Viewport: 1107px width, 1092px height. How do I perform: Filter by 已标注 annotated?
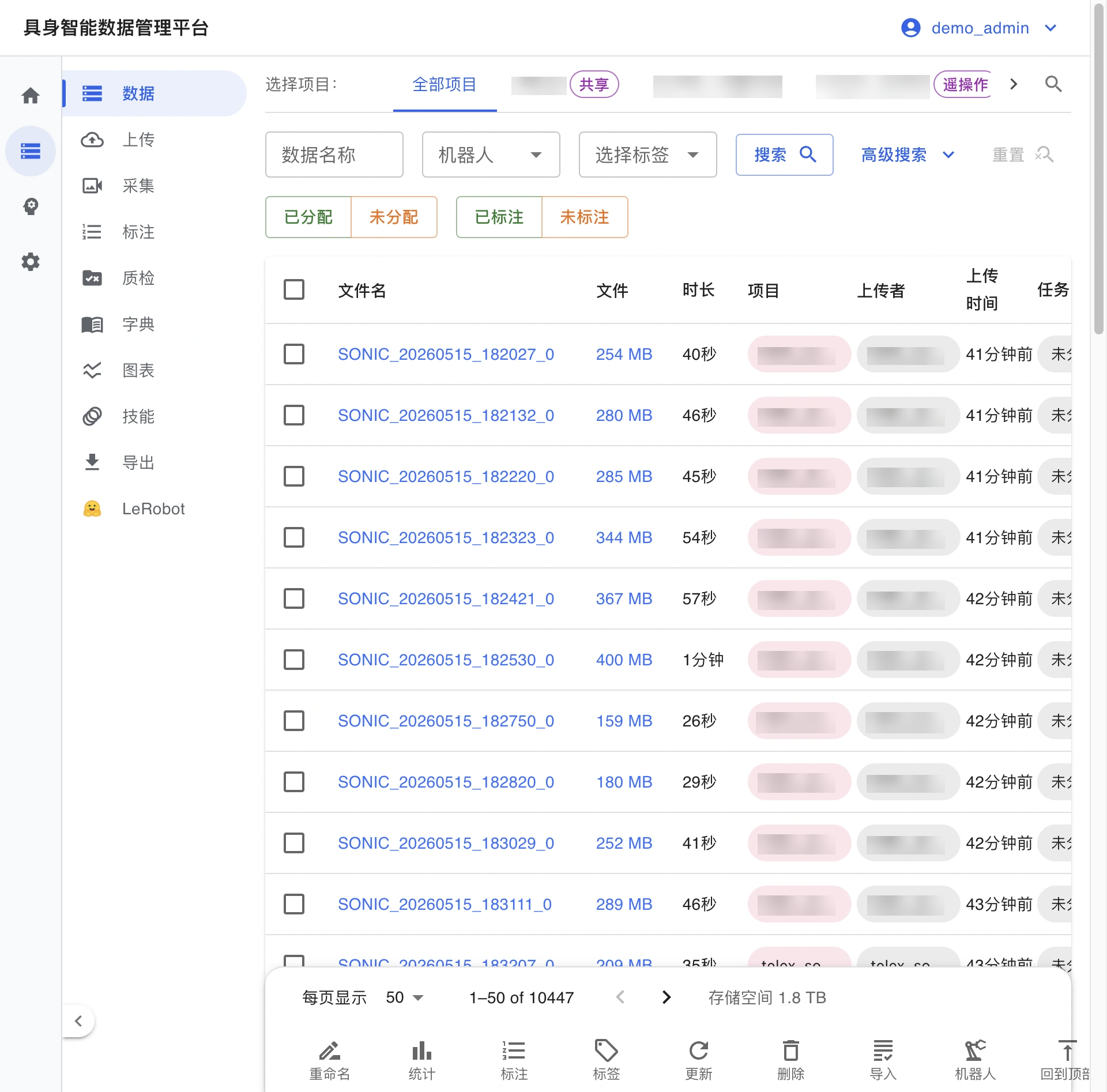[499, 217]
